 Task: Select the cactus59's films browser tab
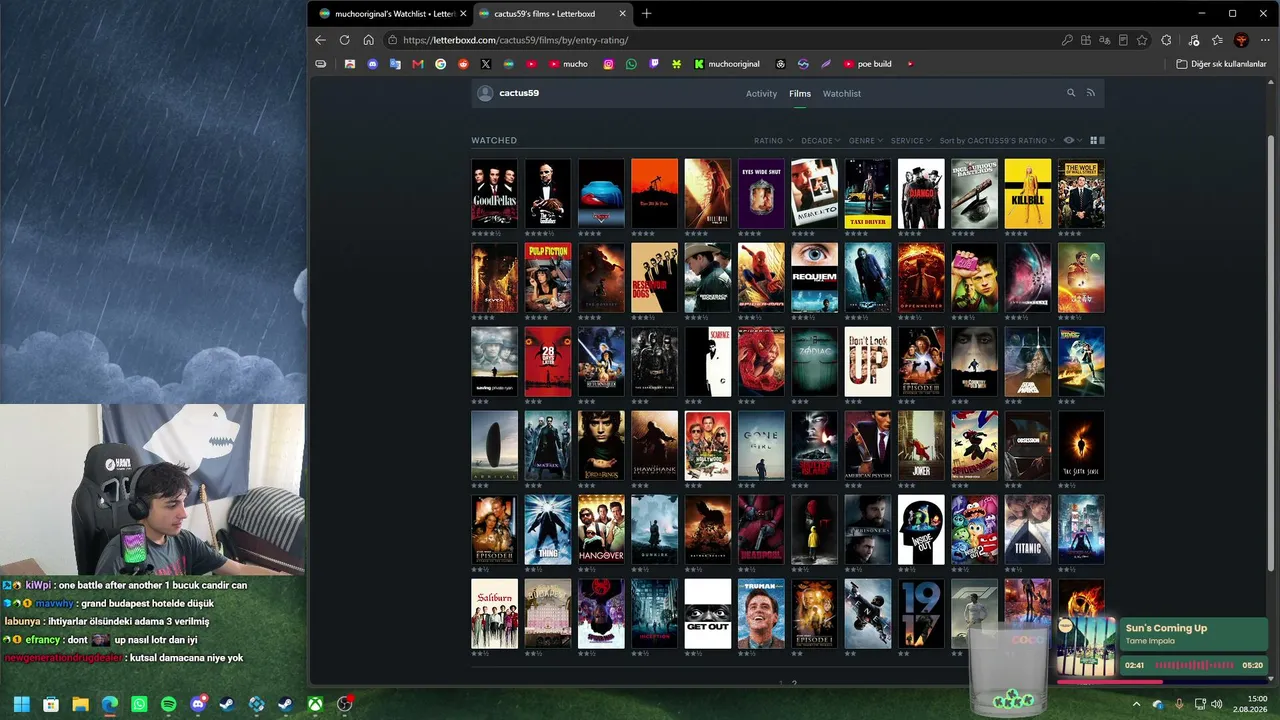coord(551,14)
